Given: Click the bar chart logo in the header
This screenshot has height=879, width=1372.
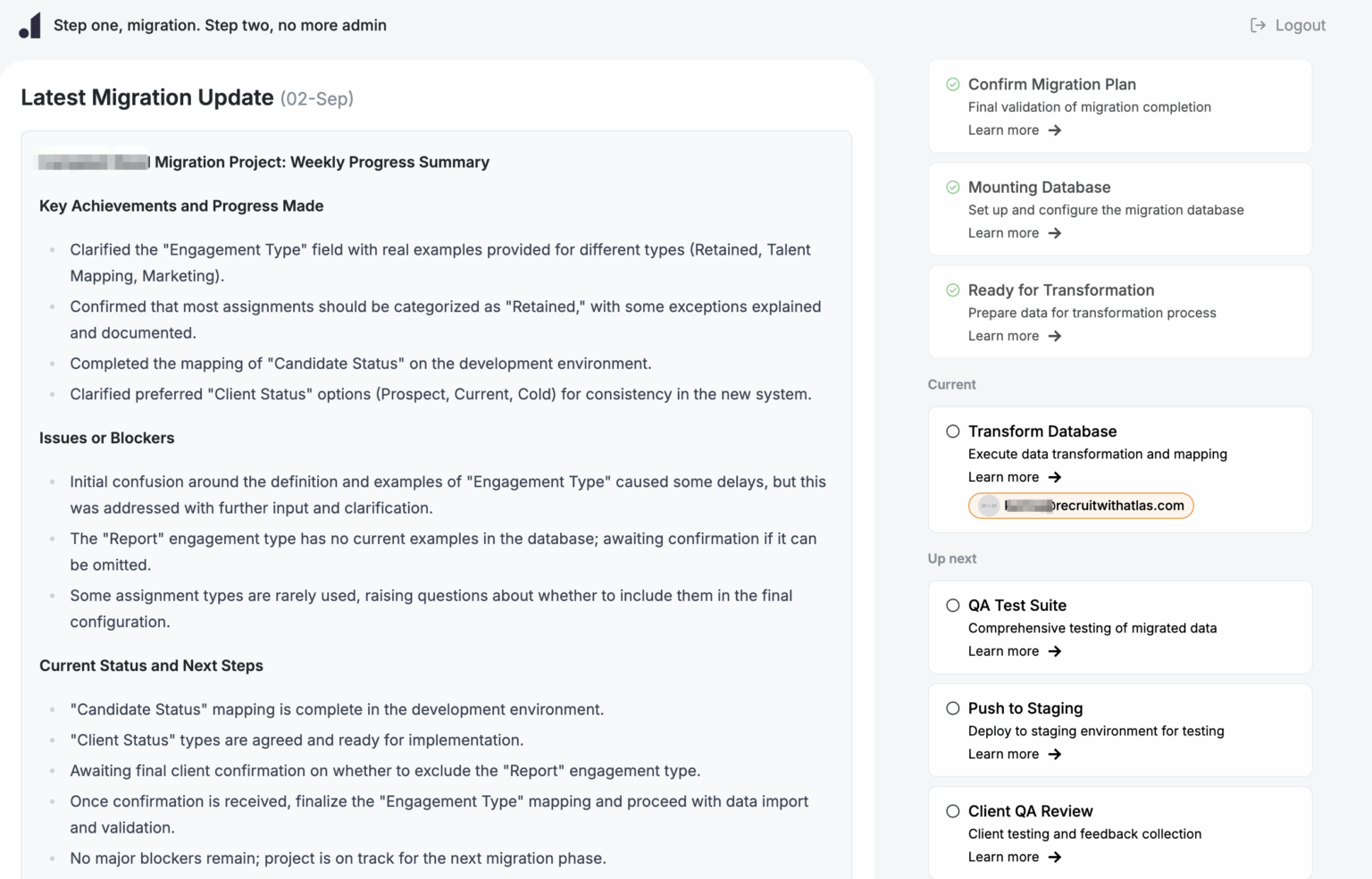Looking at the screenshot, I should pos(30,24).
